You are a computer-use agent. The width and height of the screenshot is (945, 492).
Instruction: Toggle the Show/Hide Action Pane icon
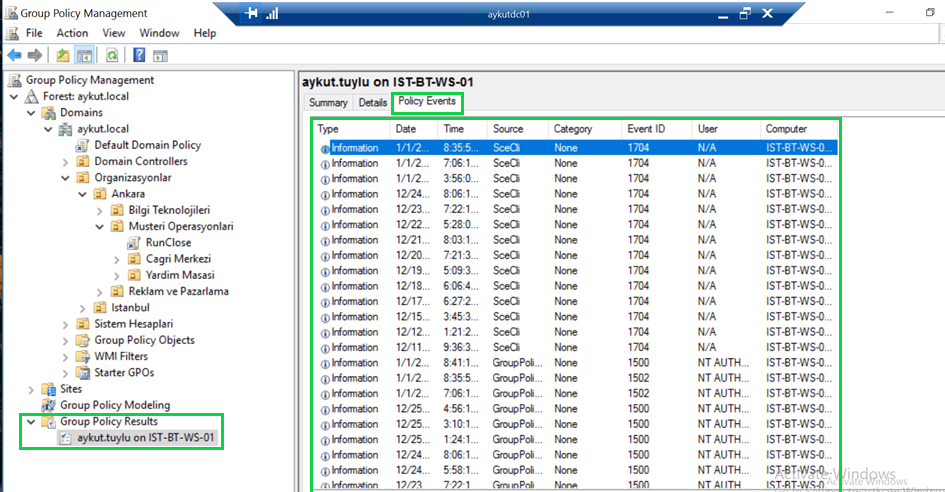160,55
